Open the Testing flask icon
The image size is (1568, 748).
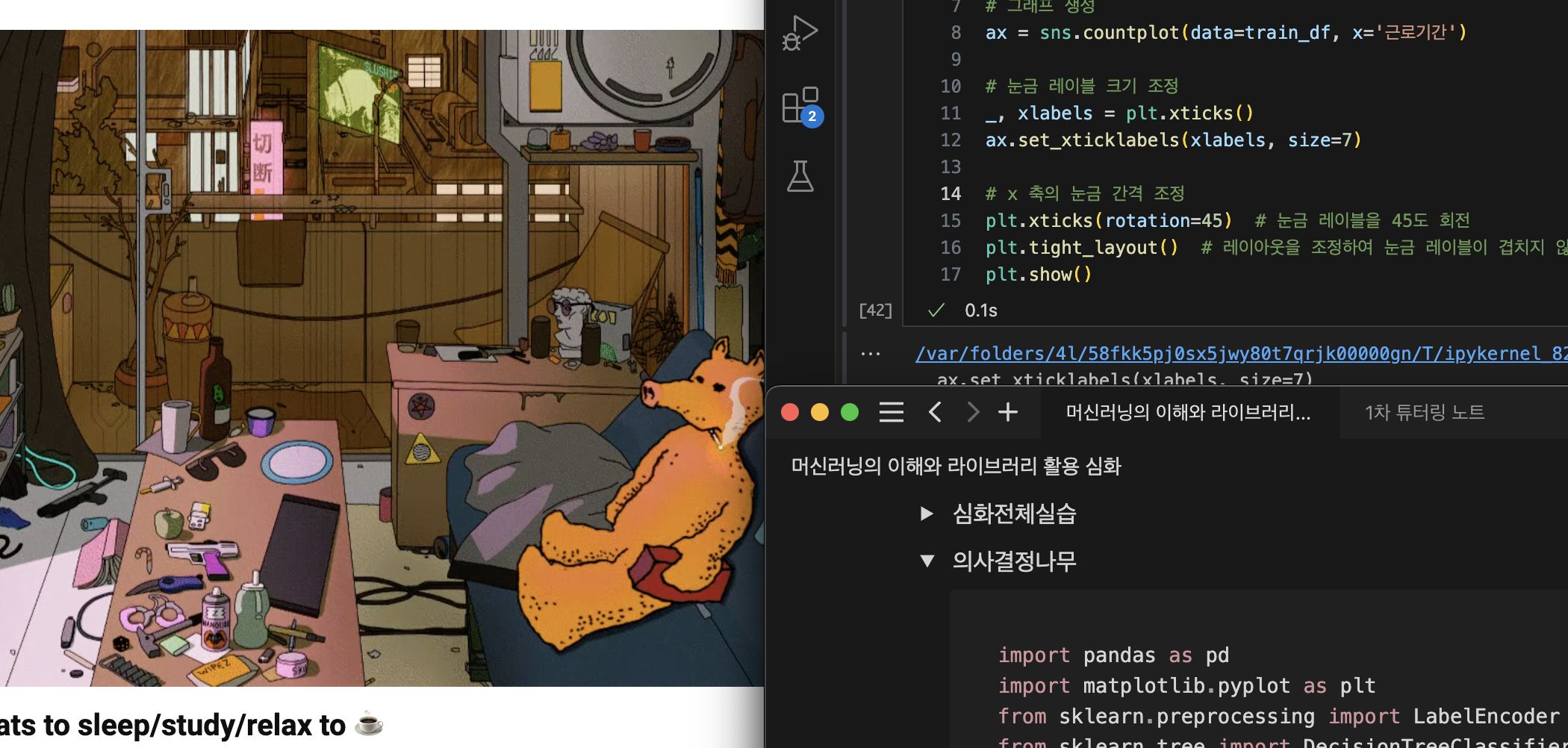800,176
